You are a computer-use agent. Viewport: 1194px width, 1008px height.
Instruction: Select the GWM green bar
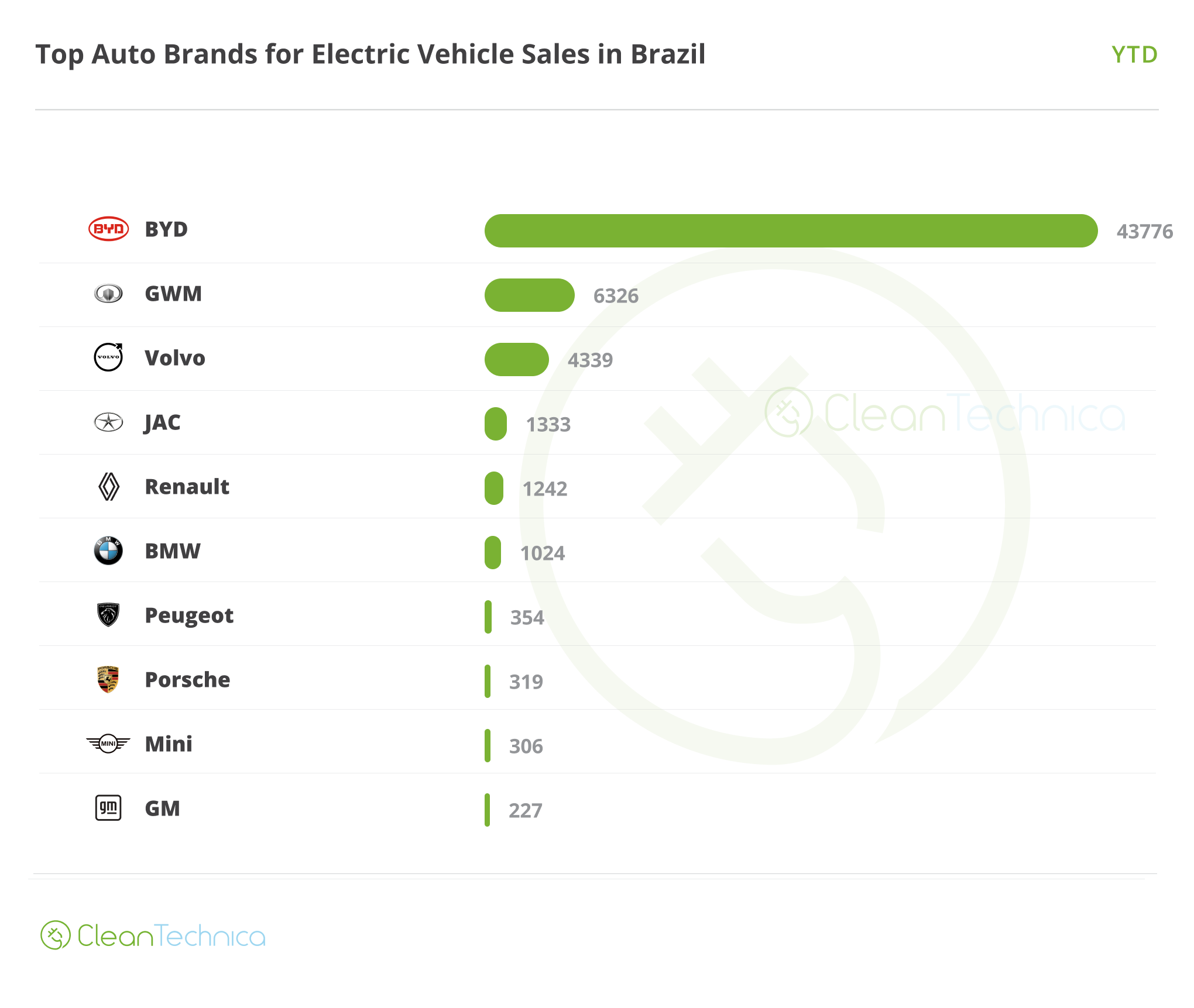[x=529, y=295]
